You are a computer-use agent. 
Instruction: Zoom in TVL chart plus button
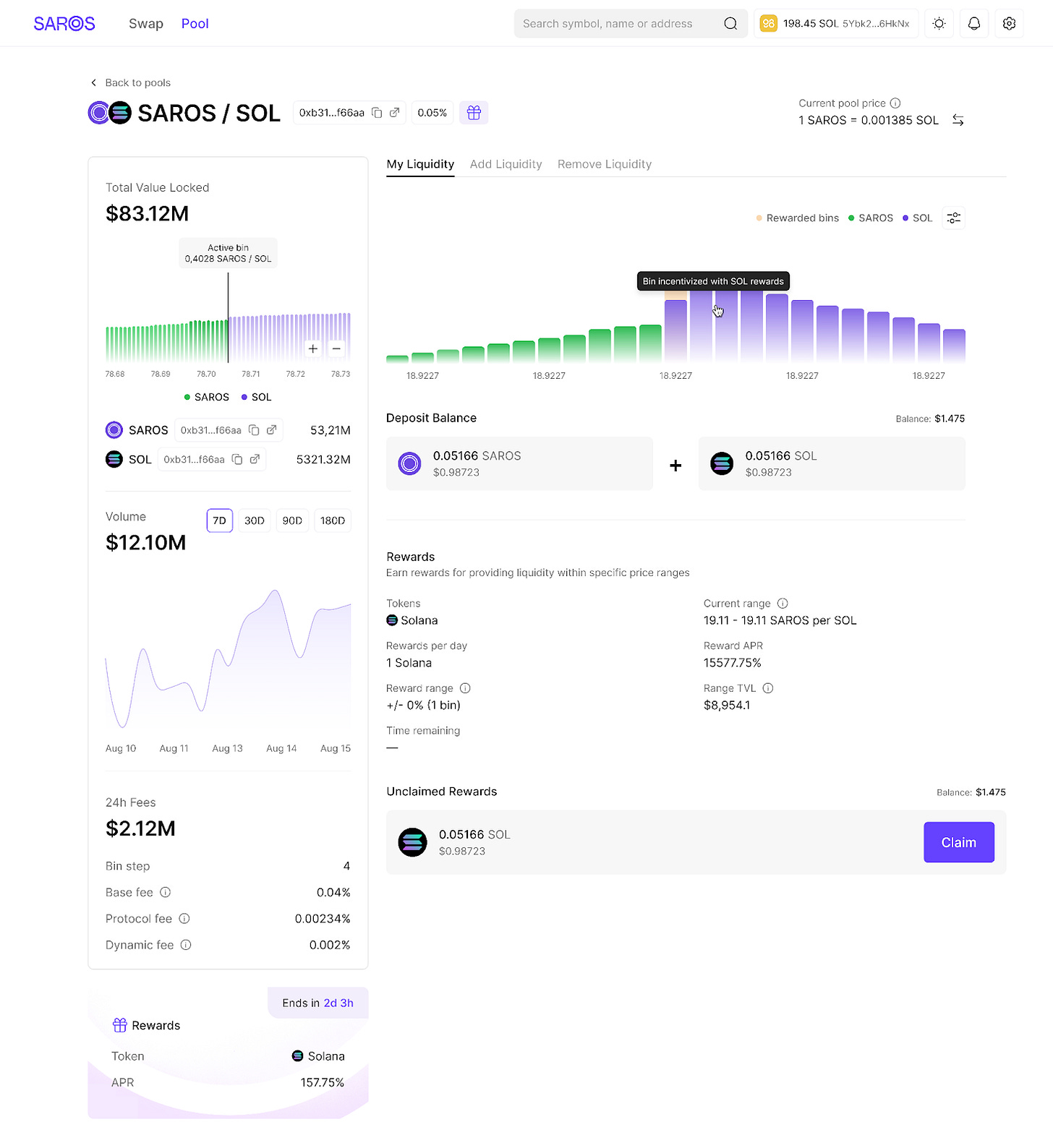[x=312, y=348]
